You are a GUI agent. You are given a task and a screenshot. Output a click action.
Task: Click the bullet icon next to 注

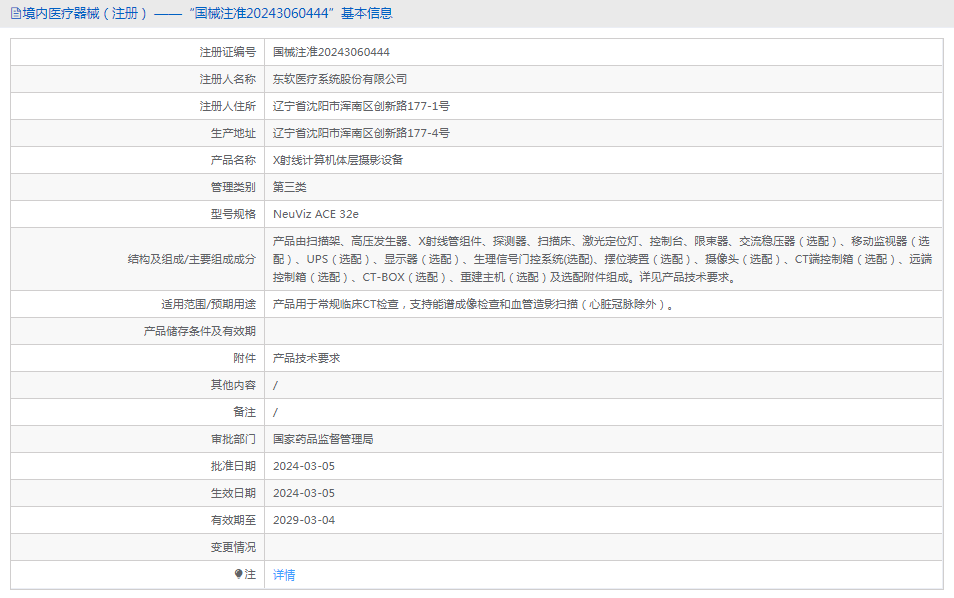[x=238, y=574]
